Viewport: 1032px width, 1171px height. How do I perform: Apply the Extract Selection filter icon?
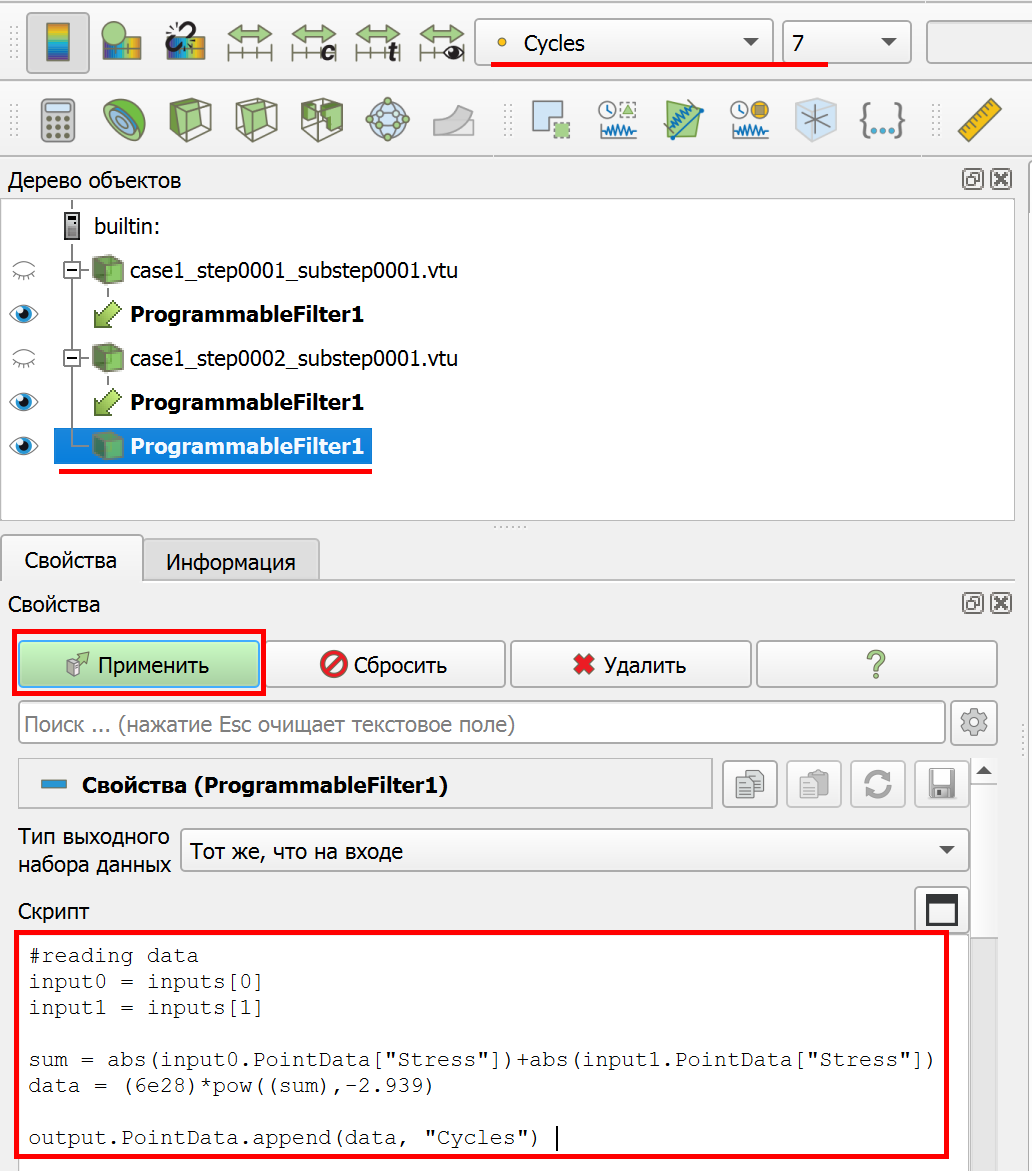click(551, 119)
